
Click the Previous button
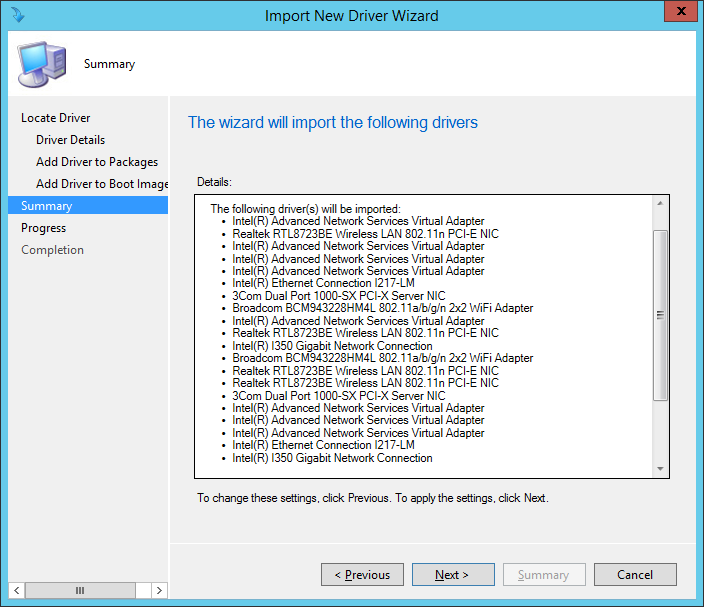(x=362, y=575)
